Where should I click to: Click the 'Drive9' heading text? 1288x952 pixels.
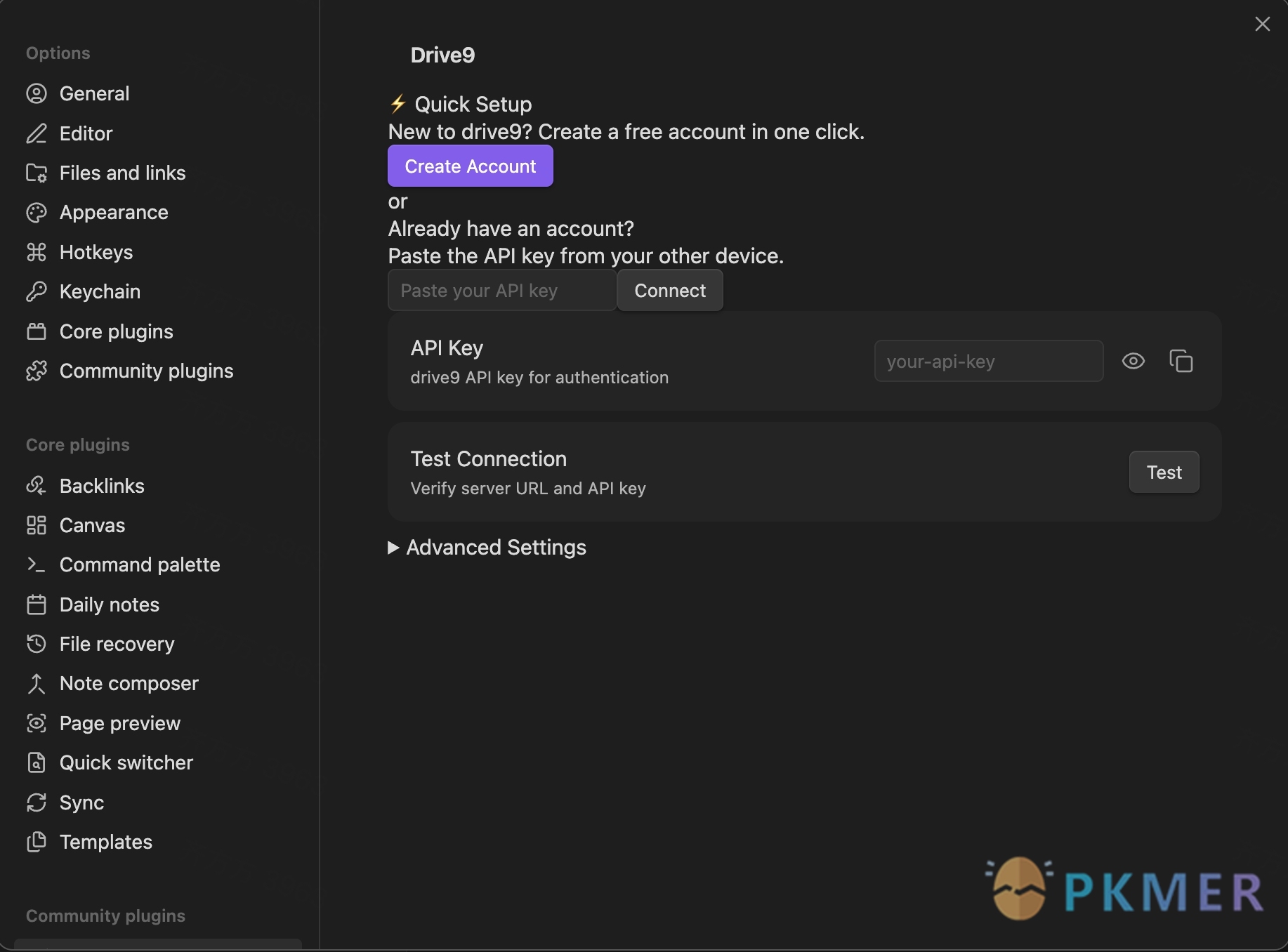[x=442, y=55]
